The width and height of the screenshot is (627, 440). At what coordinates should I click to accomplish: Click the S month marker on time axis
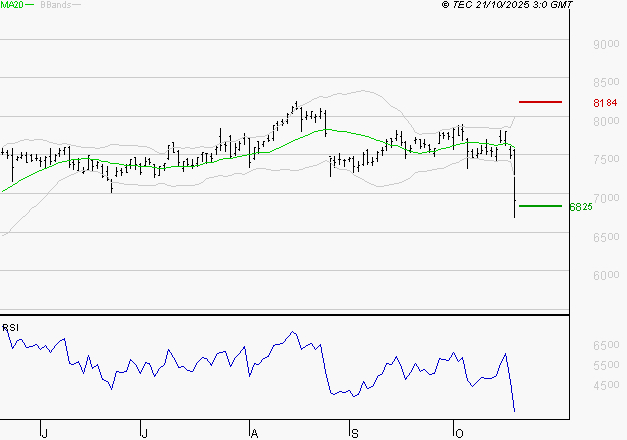tap(354, 433)
